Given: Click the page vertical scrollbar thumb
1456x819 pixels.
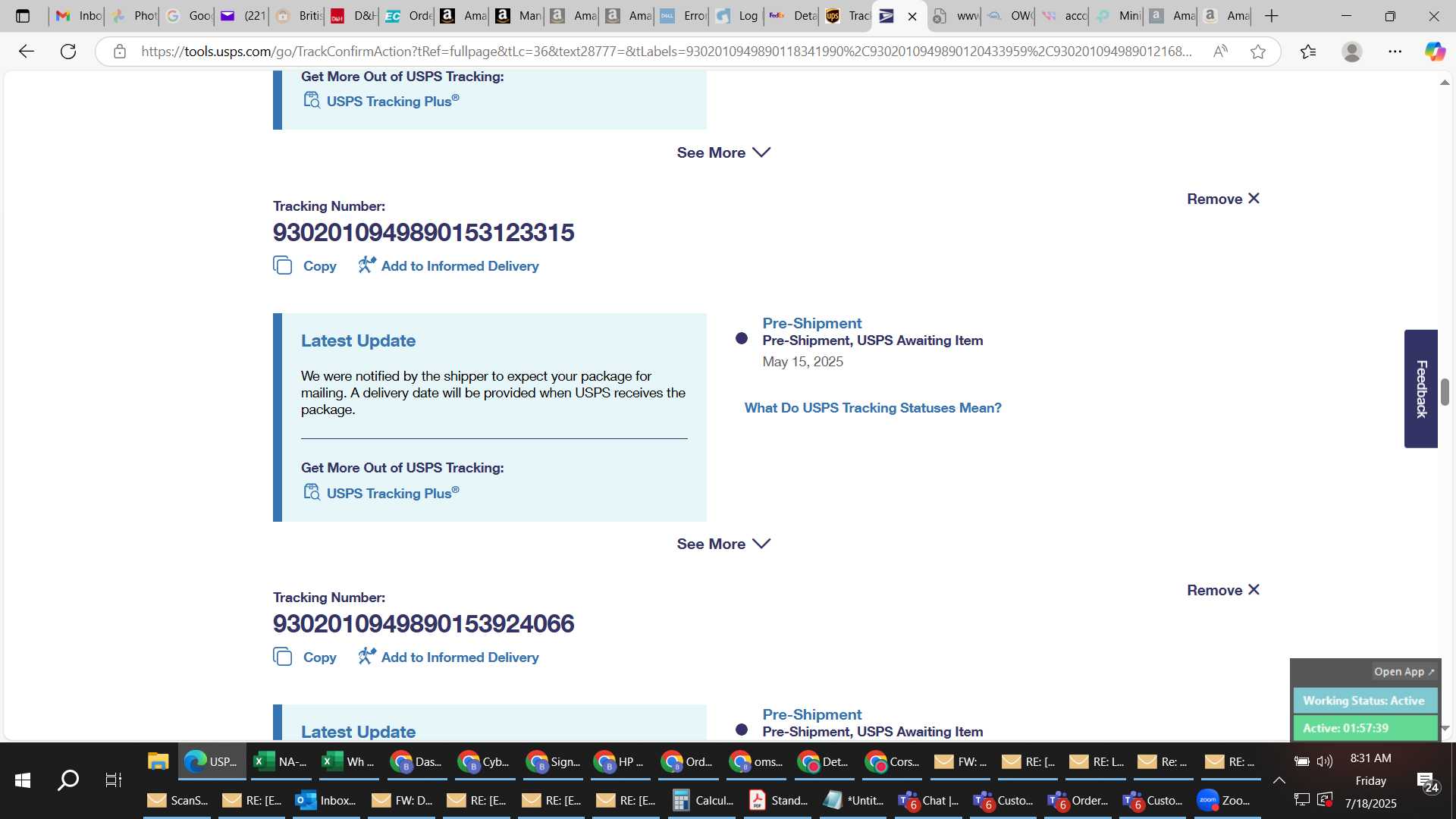Looking at the screenshot, I should point(1445,392).
